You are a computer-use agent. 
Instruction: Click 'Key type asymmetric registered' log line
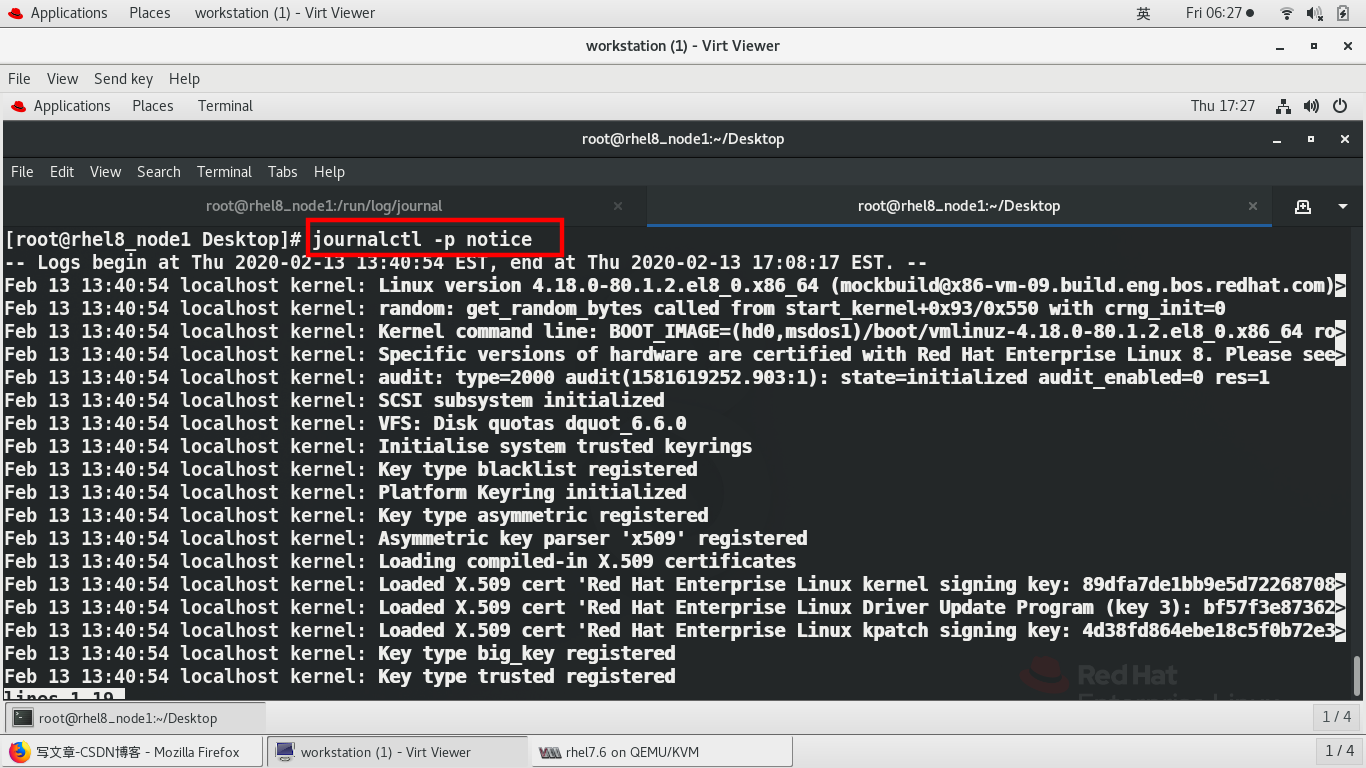[543, 515]
